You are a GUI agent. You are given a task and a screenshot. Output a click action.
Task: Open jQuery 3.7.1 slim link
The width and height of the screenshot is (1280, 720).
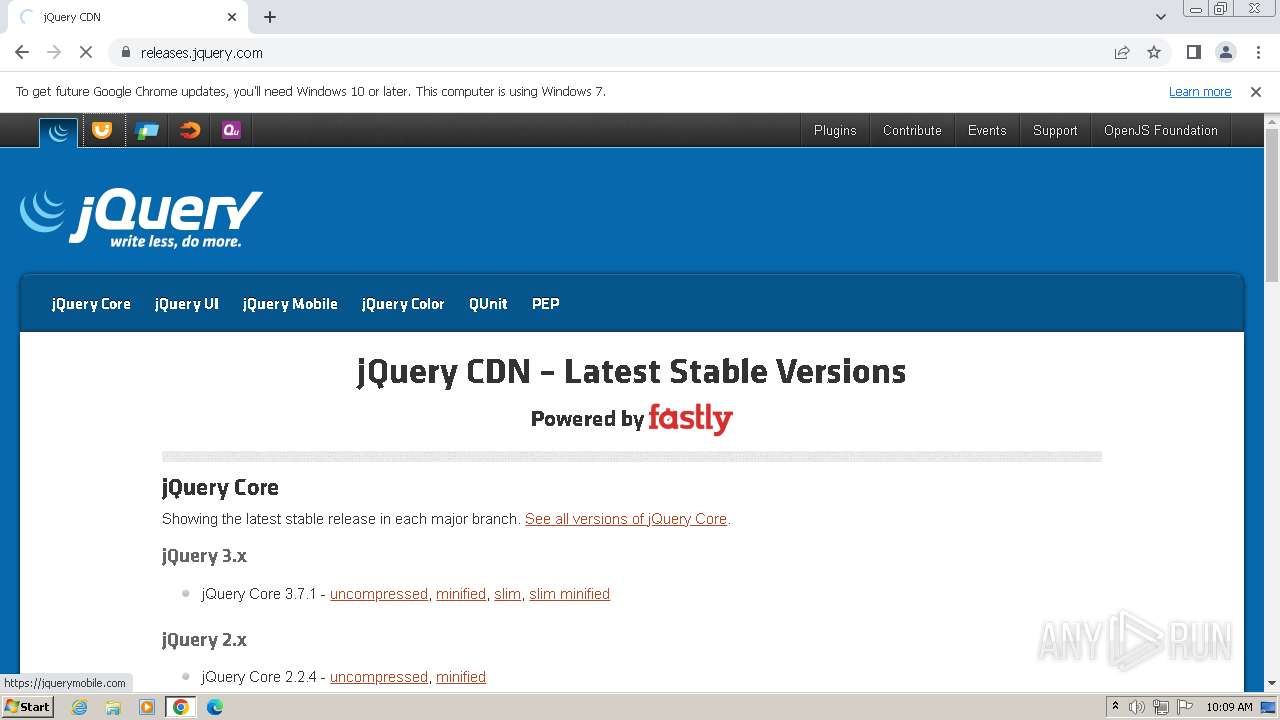[507, 594]
